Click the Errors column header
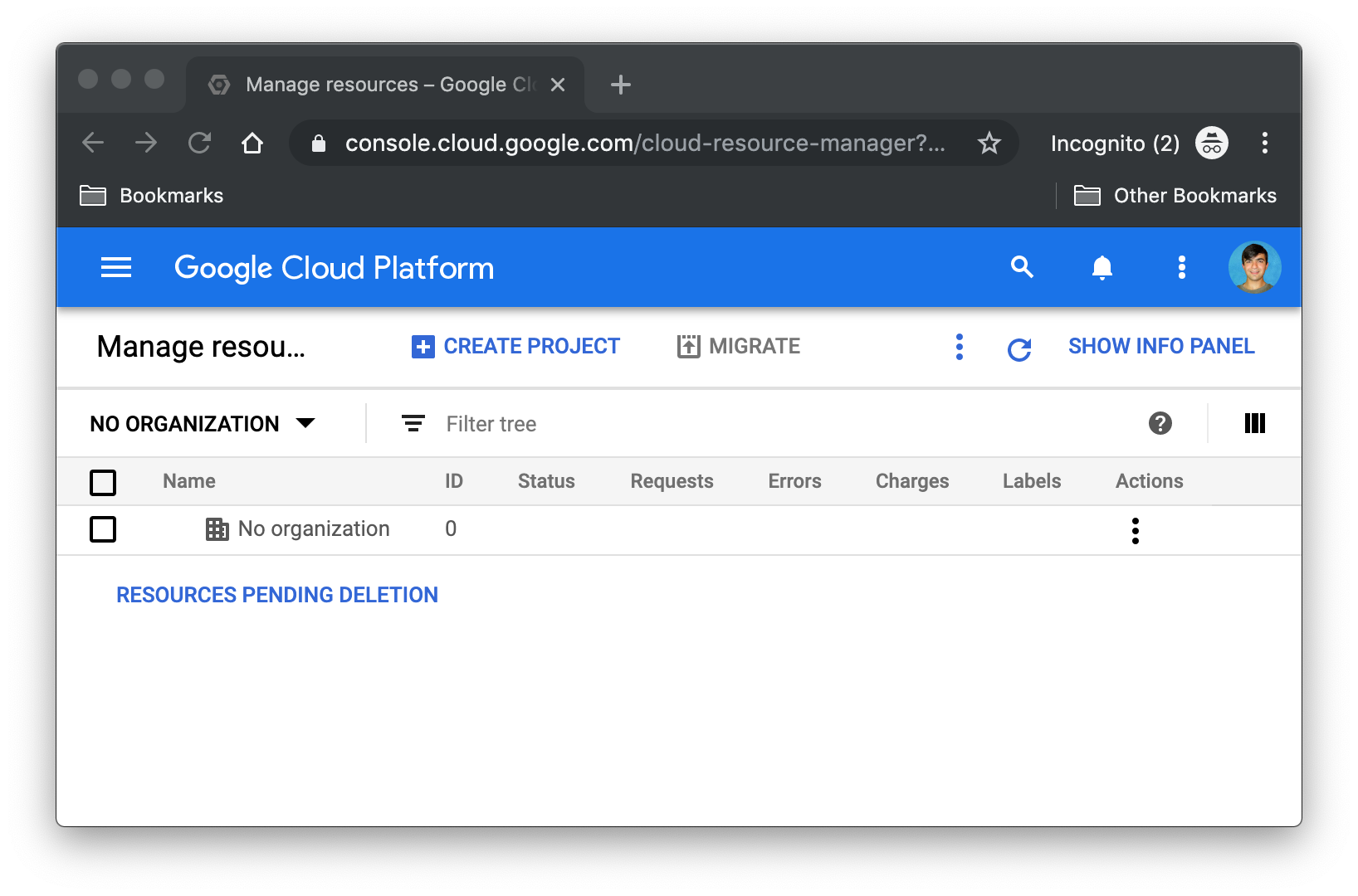Image resolution: width=1358 pixels, height=896 pixels. point(794,481)
